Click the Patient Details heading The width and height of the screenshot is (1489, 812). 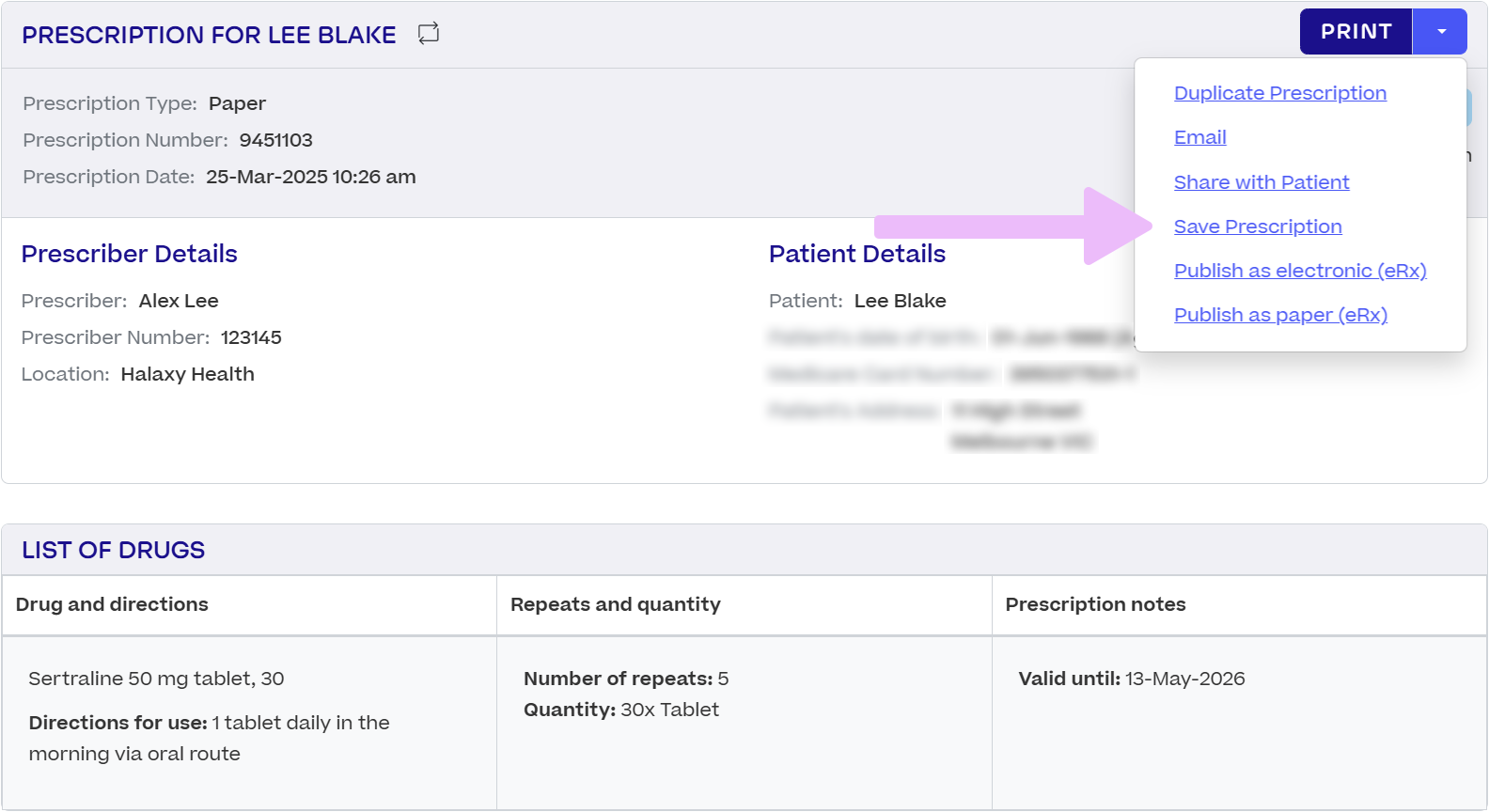(856, 254)
